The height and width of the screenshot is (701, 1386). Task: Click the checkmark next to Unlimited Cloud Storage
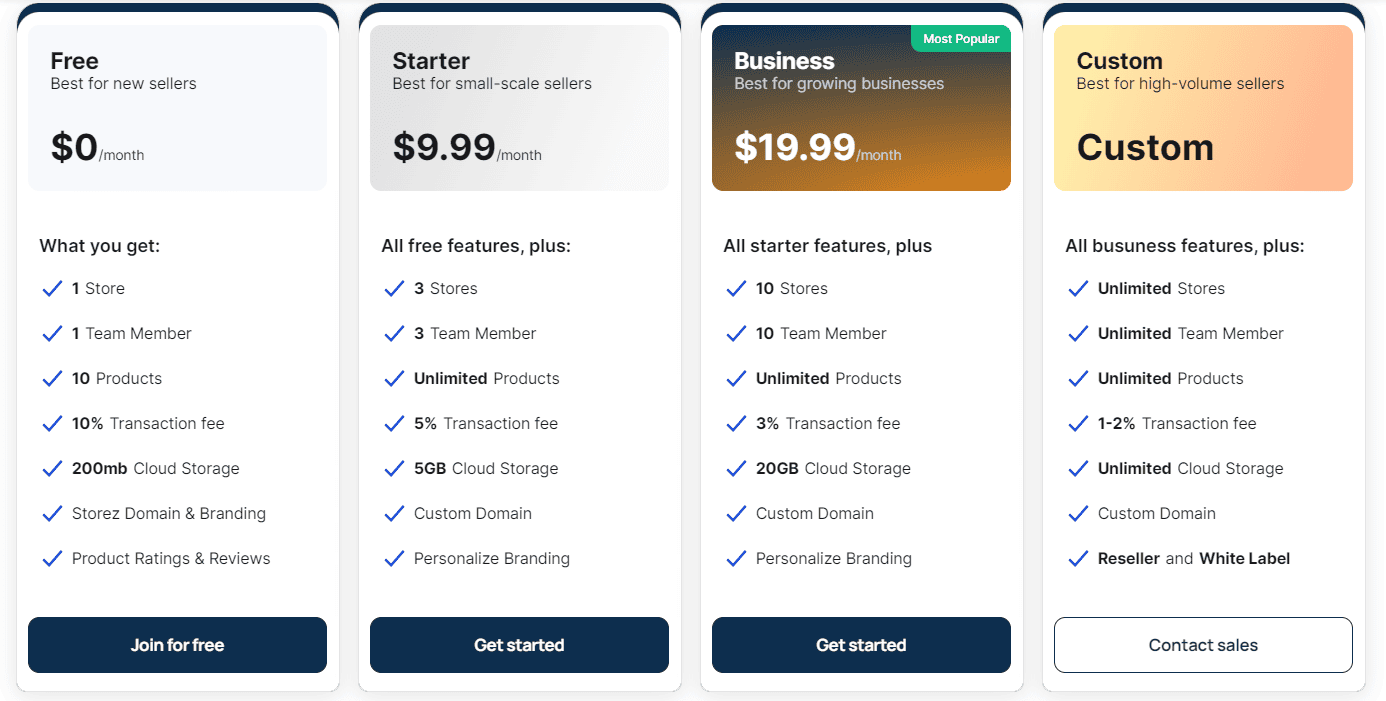(1078, 468)
